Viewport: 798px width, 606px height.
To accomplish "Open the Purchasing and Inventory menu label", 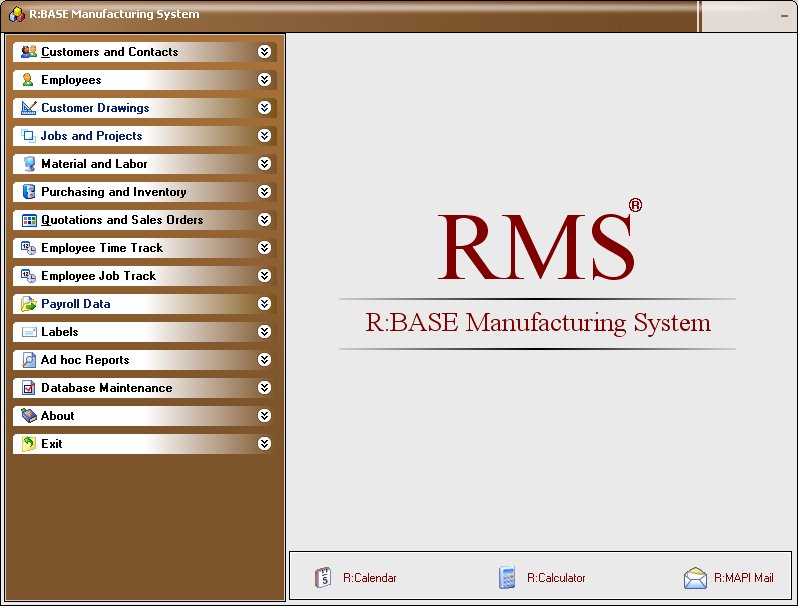I will 113,192.
